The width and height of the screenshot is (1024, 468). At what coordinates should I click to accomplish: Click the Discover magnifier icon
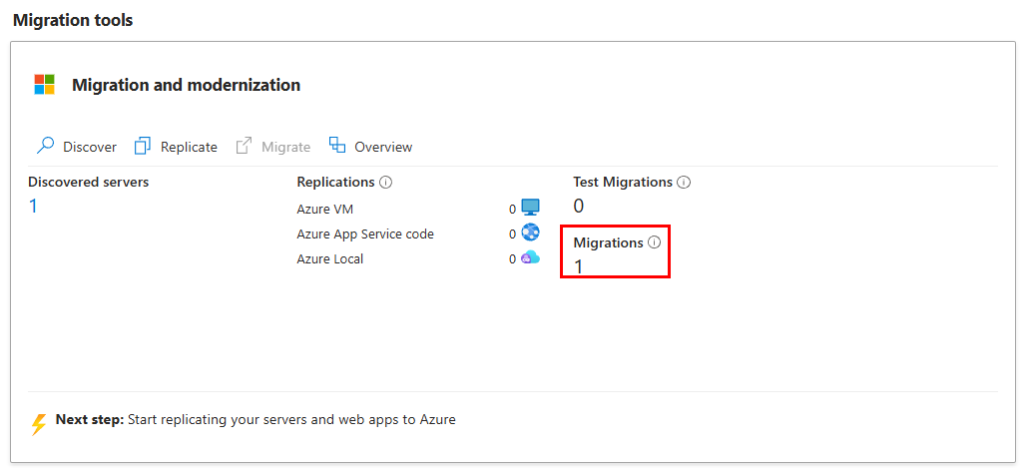click(x=45, y=146)
